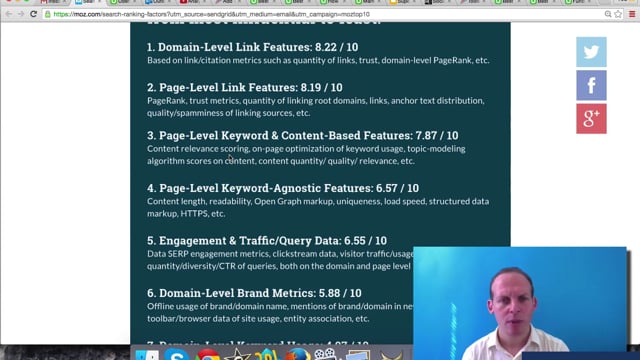The width and height of the screenshot is (640, 360).
Task: Bookmark the page with the star icon
Action: (618, 14)
